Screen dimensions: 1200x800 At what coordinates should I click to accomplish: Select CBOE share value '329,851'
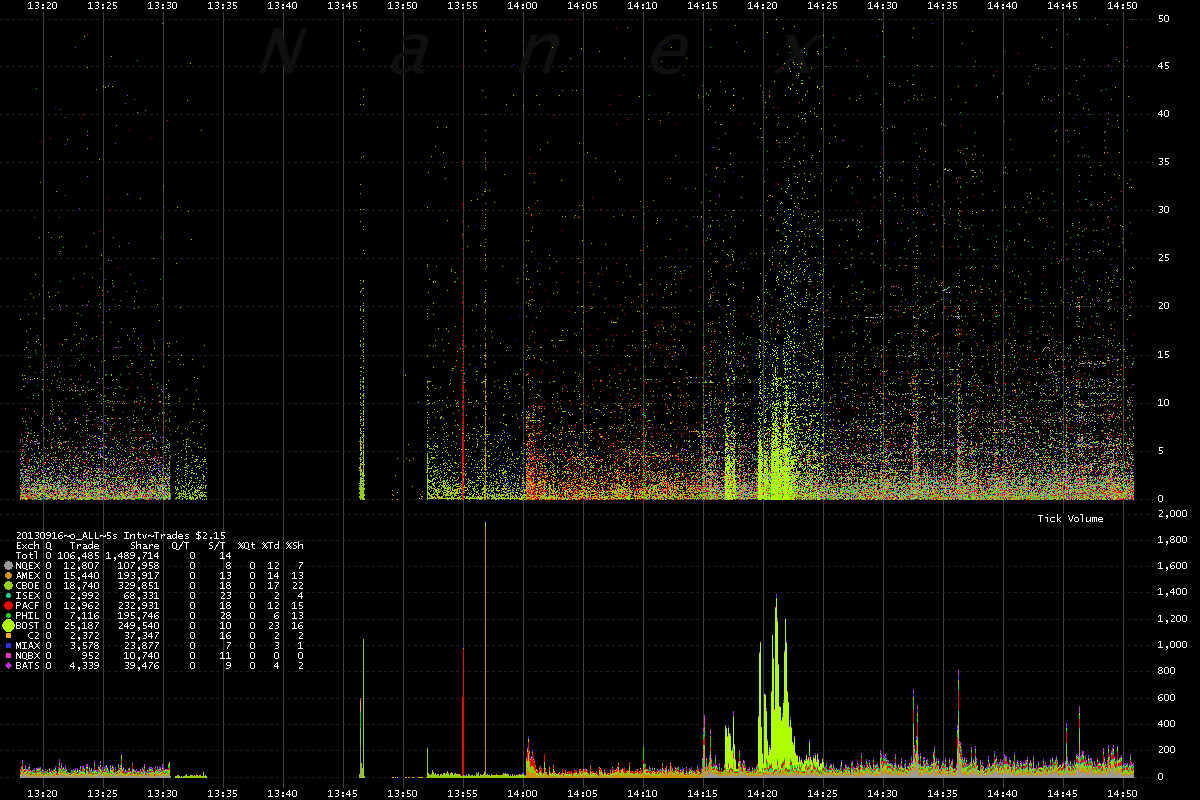(x=139, y=586)
